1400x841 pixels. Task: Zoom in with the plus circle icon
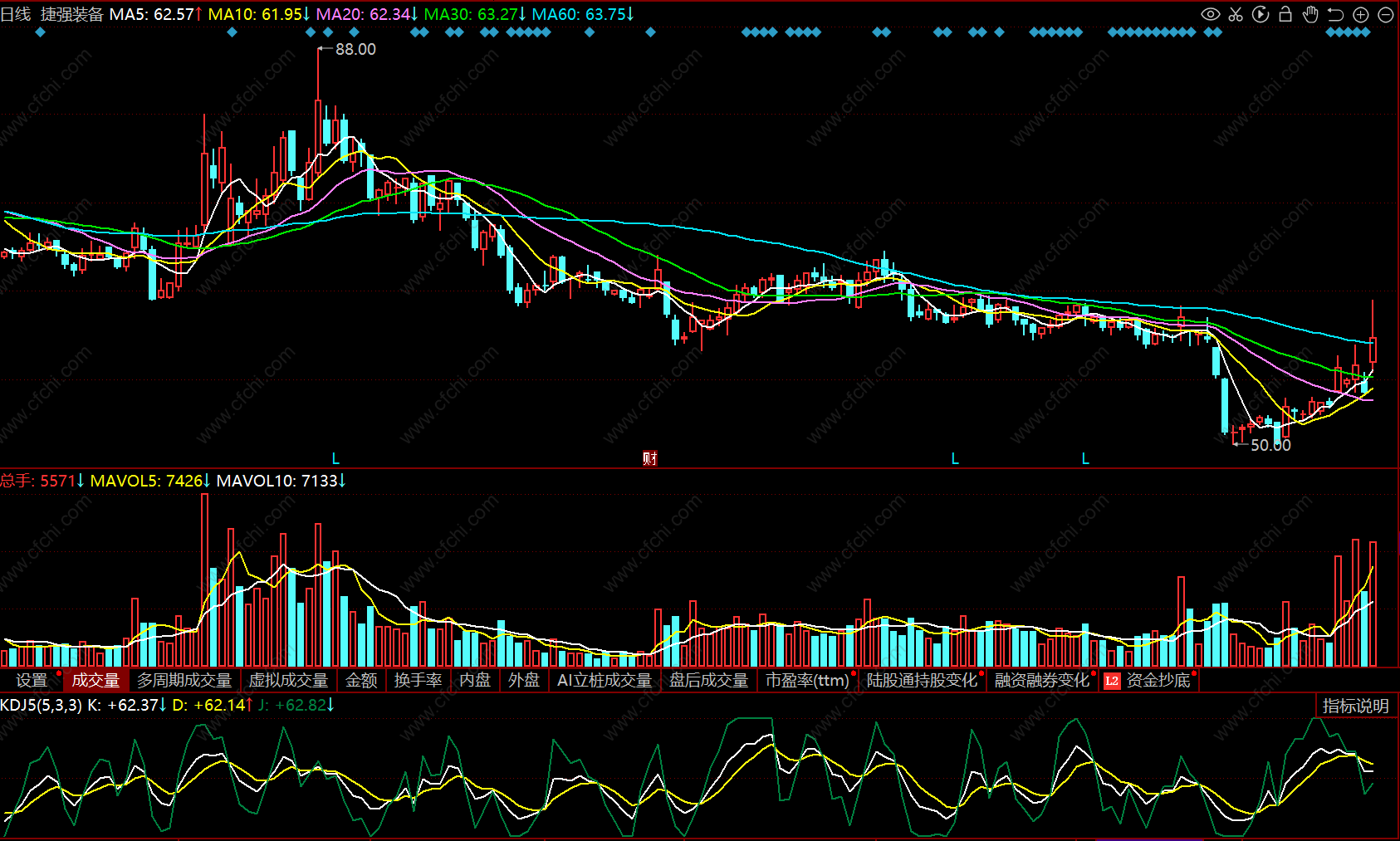pyautogui.click(x=1360, y=14)
